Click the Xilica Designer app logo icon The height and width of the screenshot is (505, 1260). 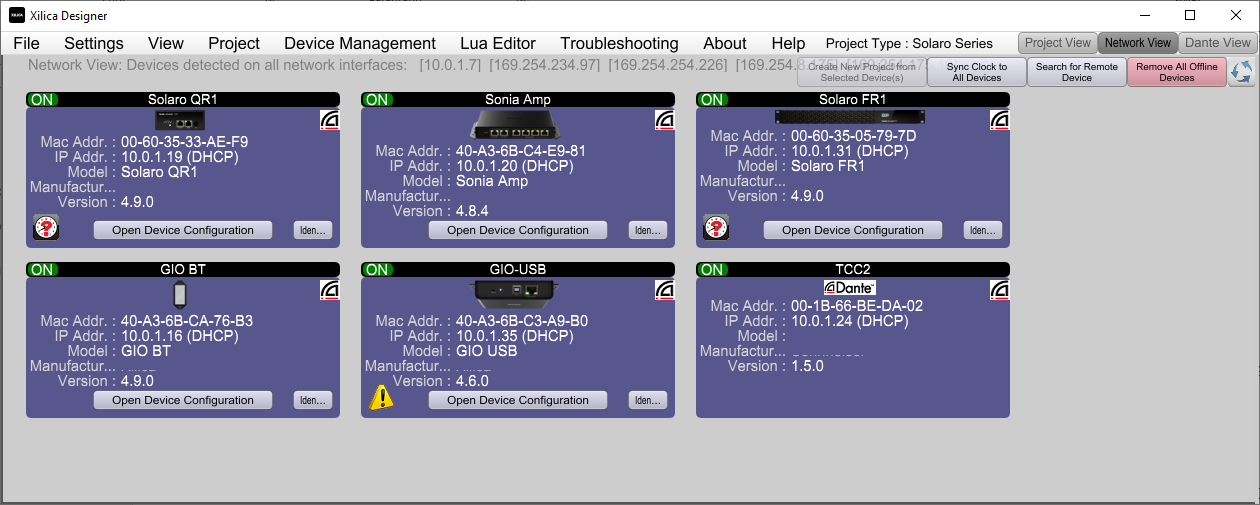click(x=17, y=16)
